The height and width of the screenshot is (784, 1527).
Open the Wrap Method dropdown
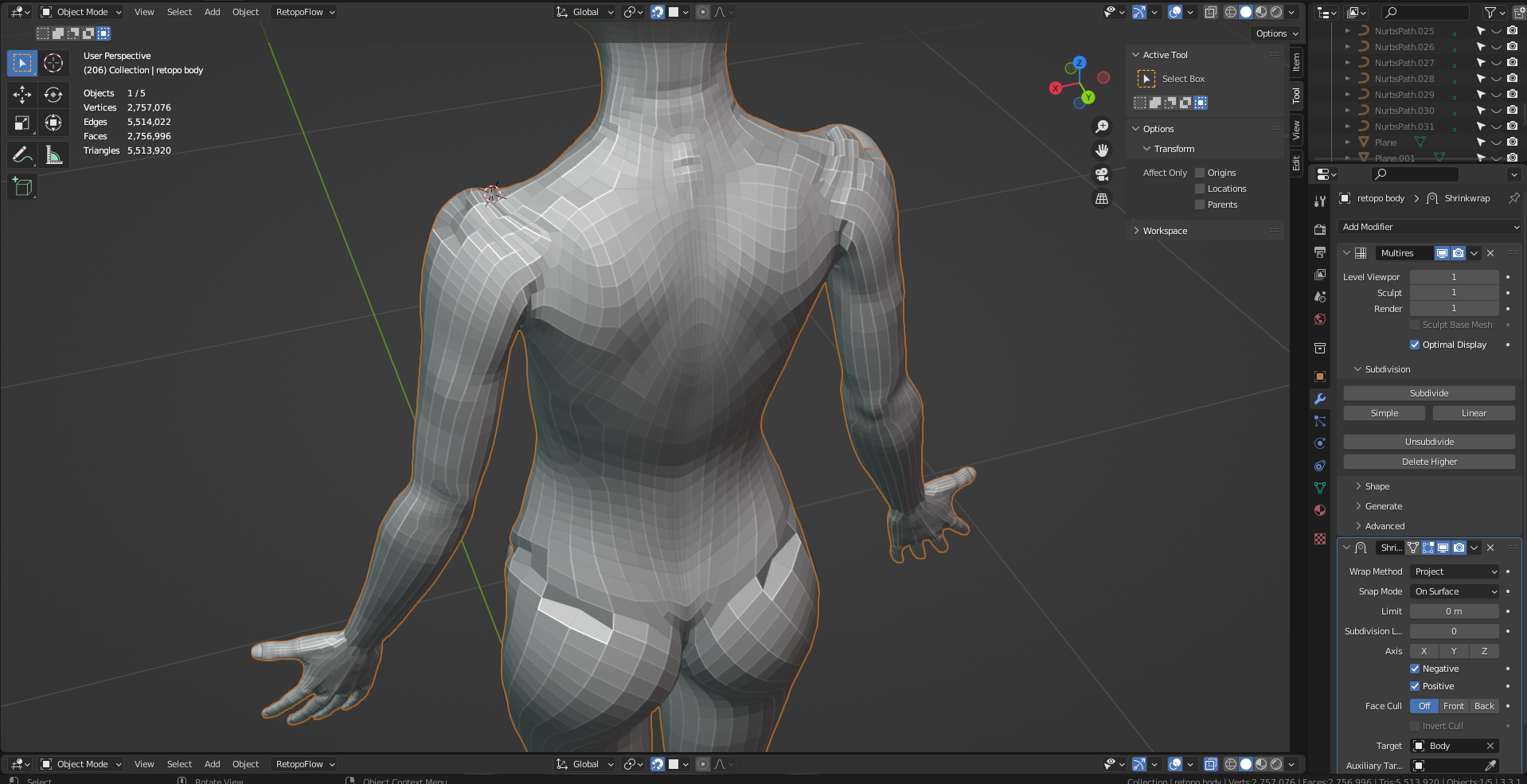1455,571
